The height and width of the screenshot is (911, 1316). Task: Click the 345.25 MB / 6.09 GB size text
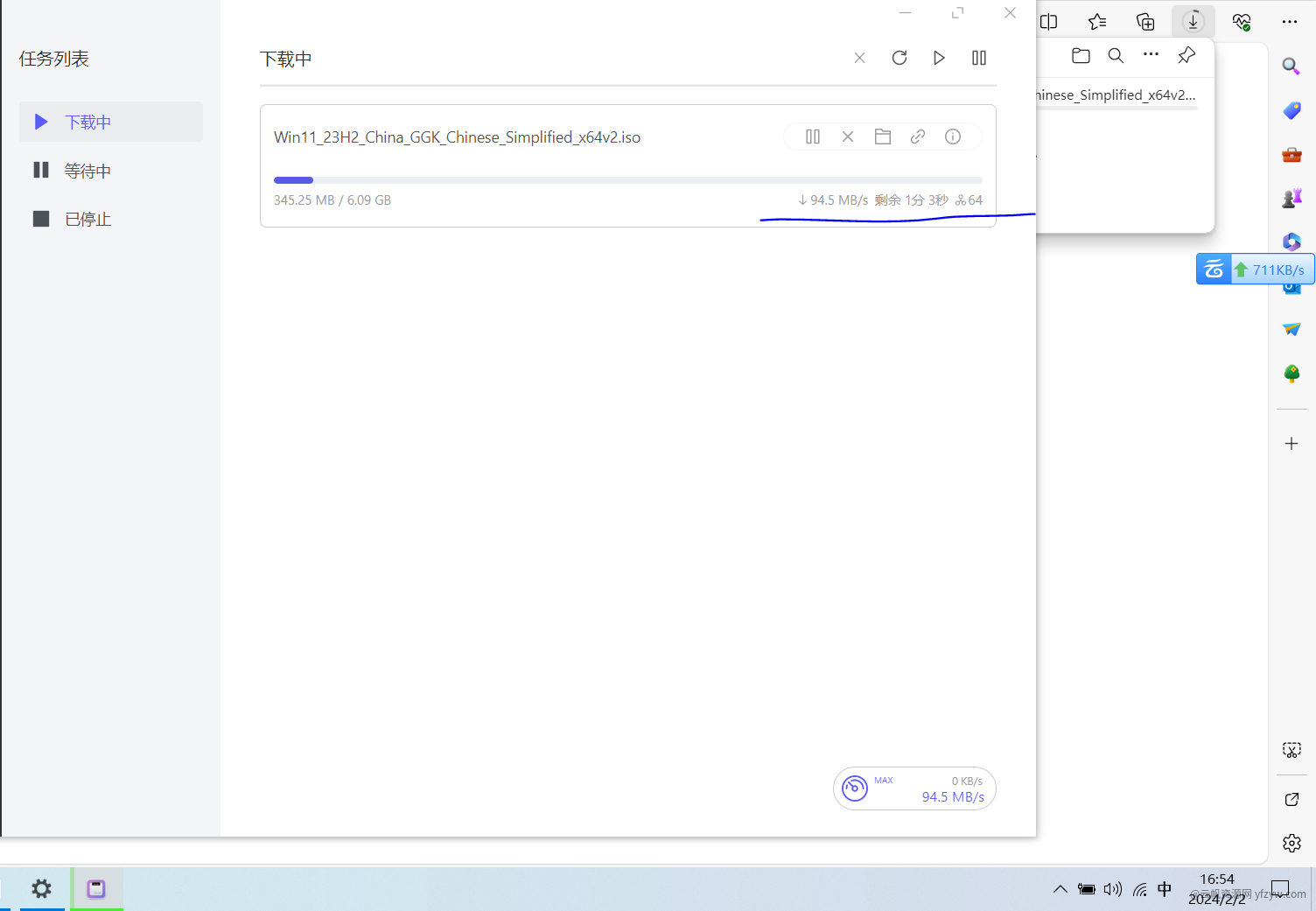tap(332, 200)
